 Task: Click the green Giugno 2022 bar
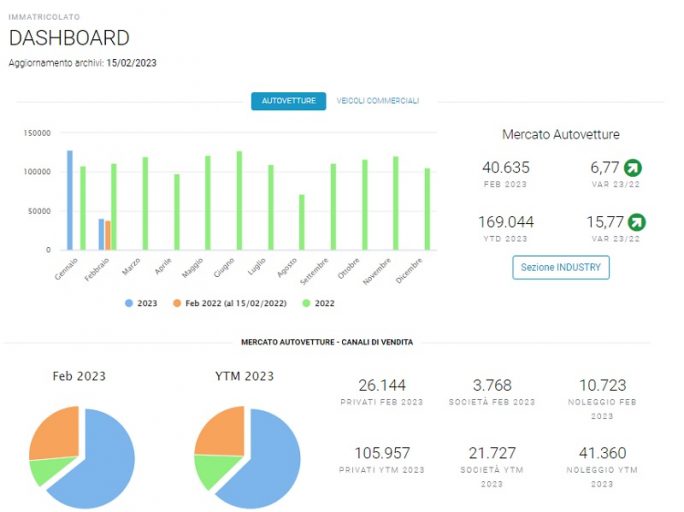coord(239,201)
